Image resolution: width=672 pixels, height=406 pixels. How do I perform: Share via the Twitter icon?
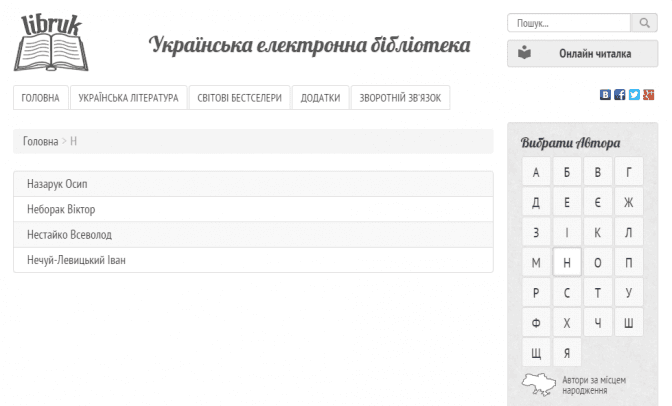[634, 95]
